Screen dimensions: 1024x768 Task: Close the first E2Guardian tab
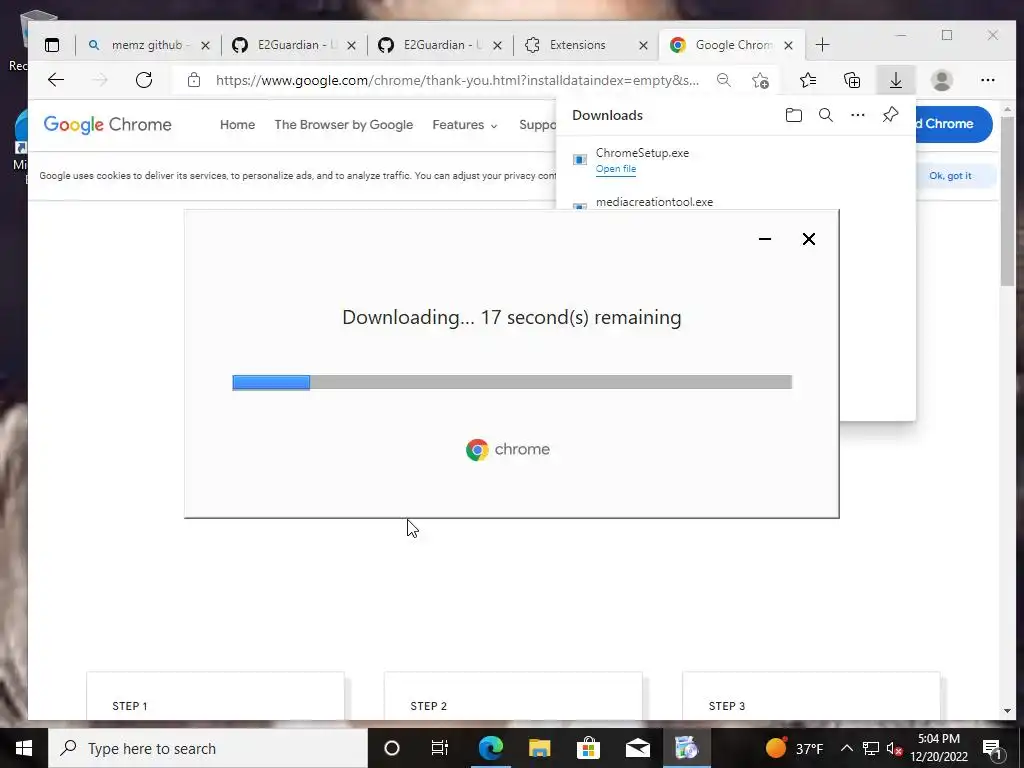[351, 45]
